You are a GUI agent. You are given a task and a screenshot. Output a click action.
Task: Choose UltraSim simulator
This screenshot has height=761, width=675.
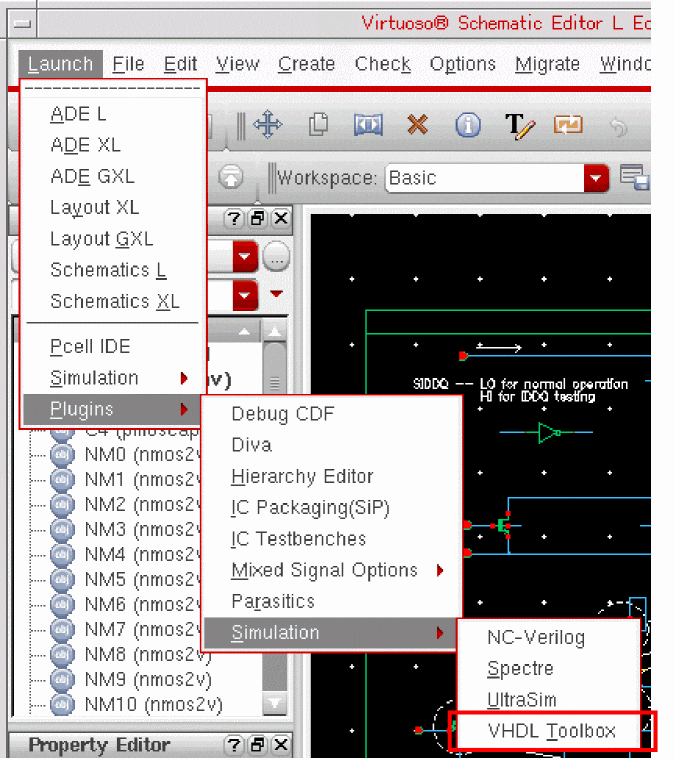[x=548, y=700]
